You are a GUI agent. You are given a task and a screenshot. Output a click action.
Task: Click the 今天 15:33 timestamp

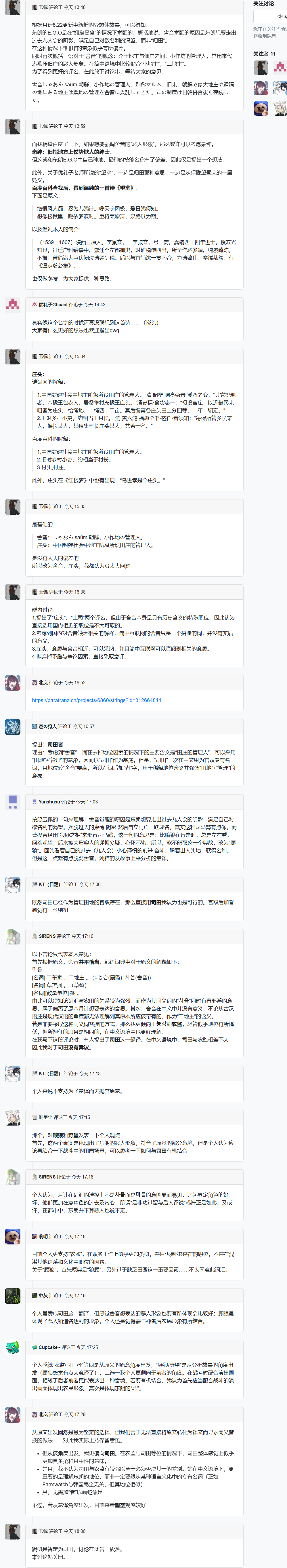point(75,506)
